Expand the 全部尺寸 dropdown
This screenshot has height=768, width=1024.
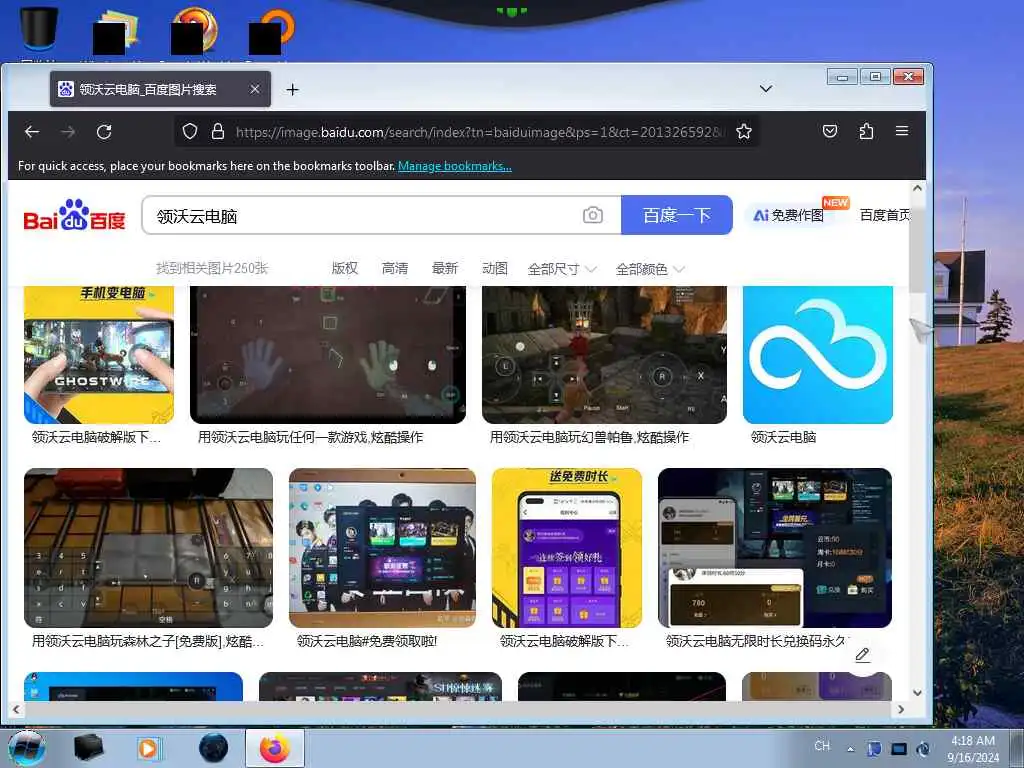562,269
